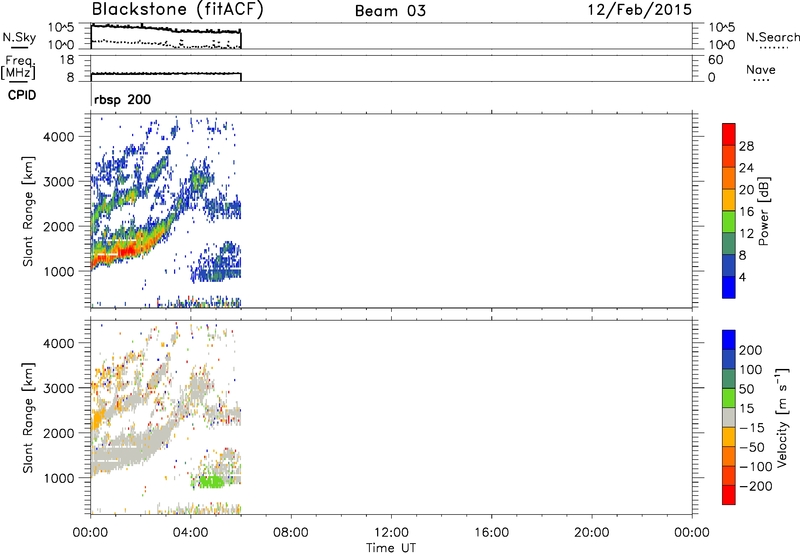Click the Slant Range label of the power panel
The image size is (800, 554).
point(28,211)
